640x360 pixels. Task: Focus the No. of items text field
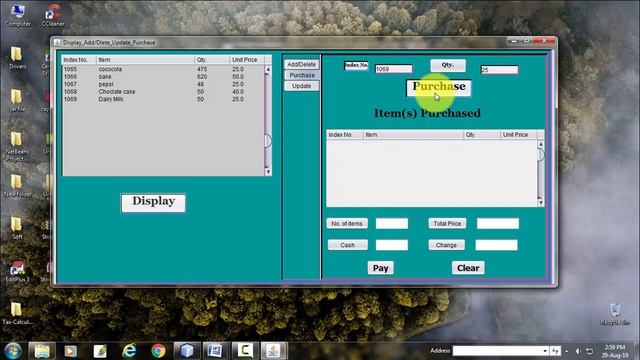[x=391, y=223]
